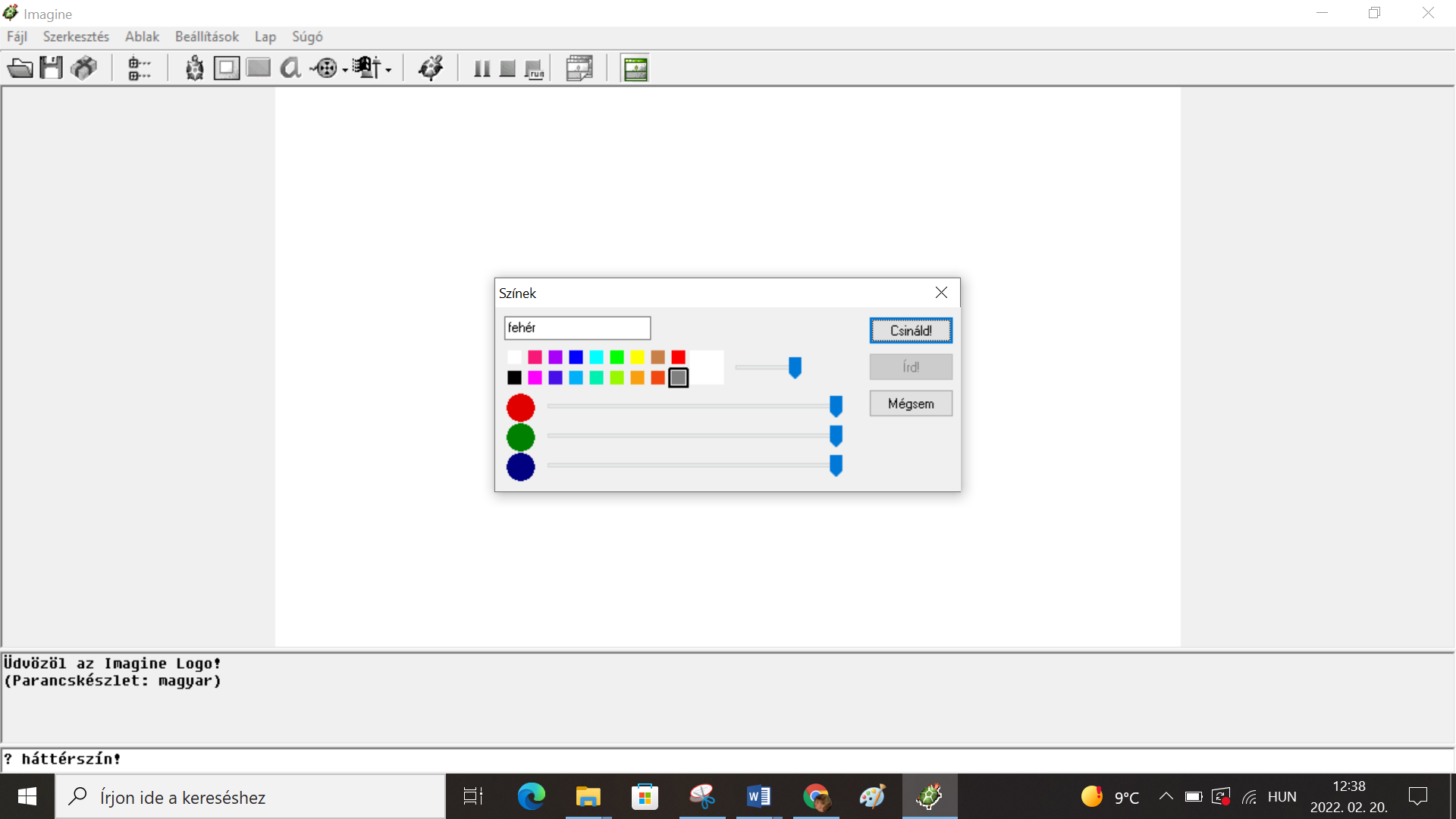Open the Lap menu

265,36
